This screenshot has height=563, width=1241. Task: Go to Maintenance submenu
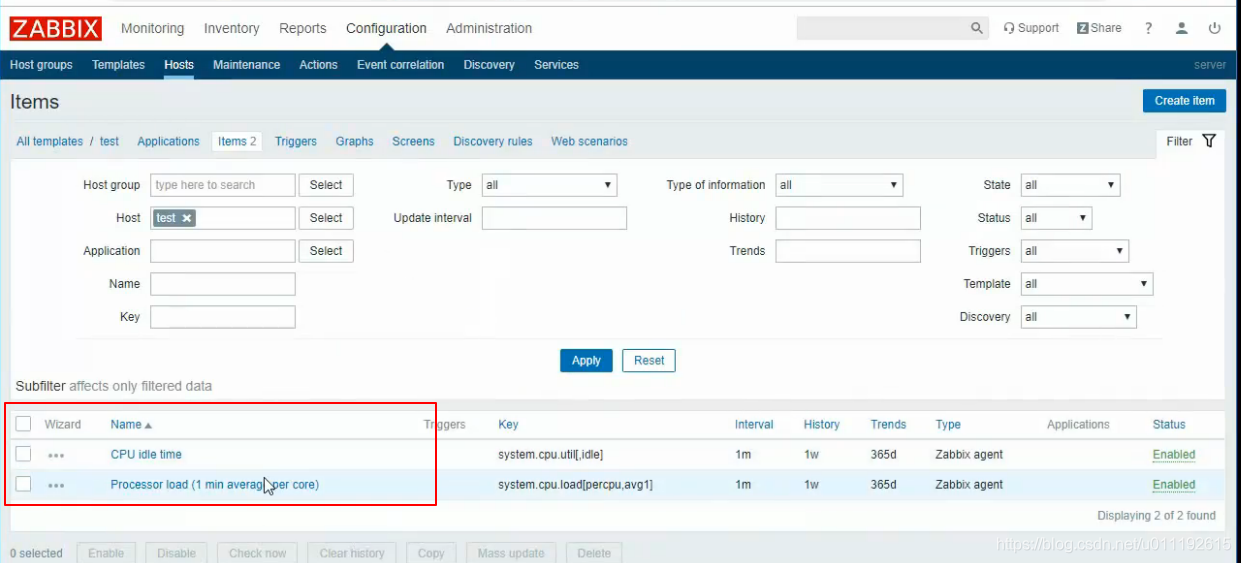(246, 65)
